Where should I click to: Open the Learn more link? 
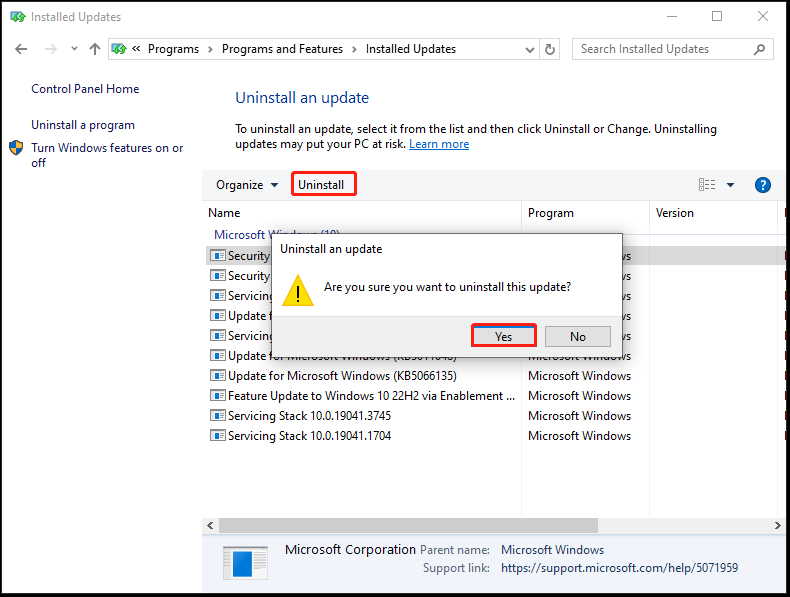point(439,144)
